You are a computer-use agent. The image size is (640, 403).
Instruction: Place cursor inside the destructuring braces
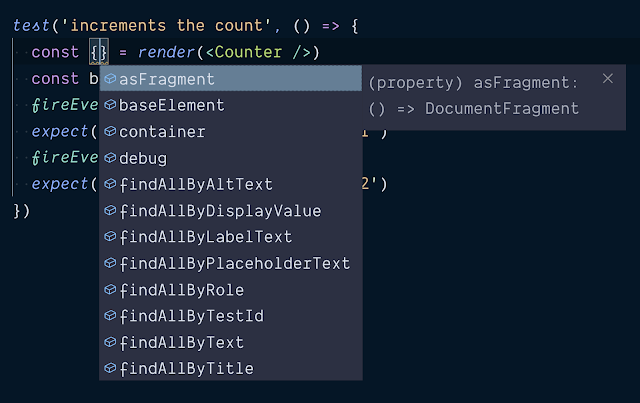tap(99, 52)
